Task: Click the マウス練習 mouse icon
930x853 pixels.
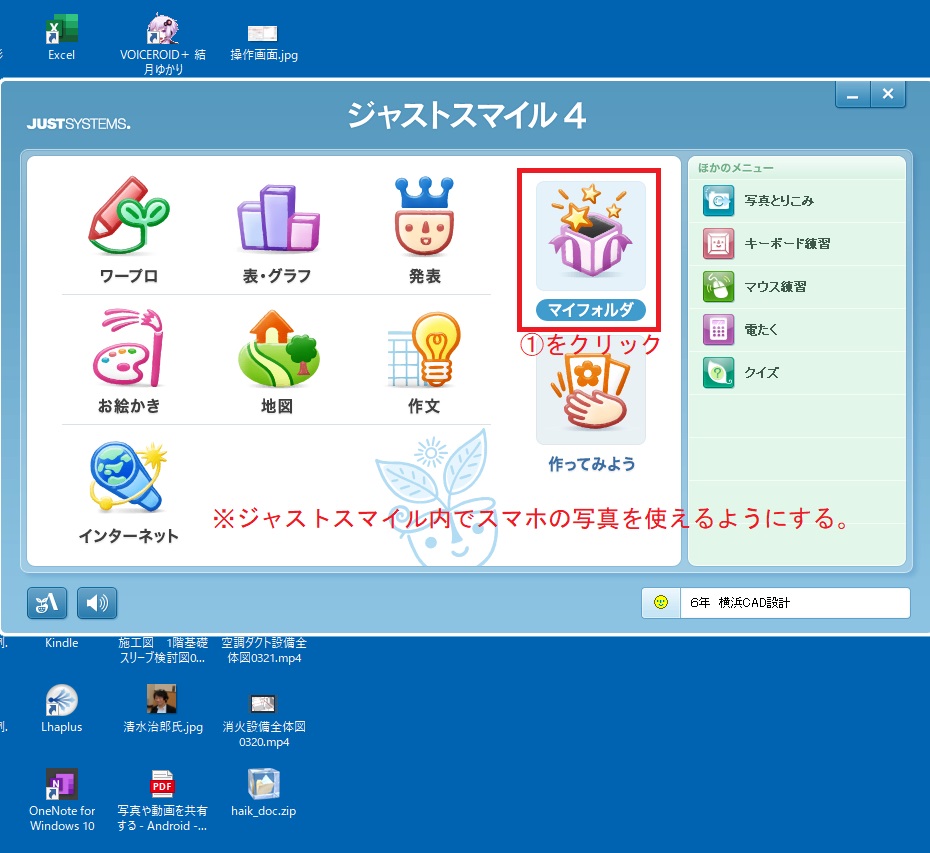Action: point(718,287)
